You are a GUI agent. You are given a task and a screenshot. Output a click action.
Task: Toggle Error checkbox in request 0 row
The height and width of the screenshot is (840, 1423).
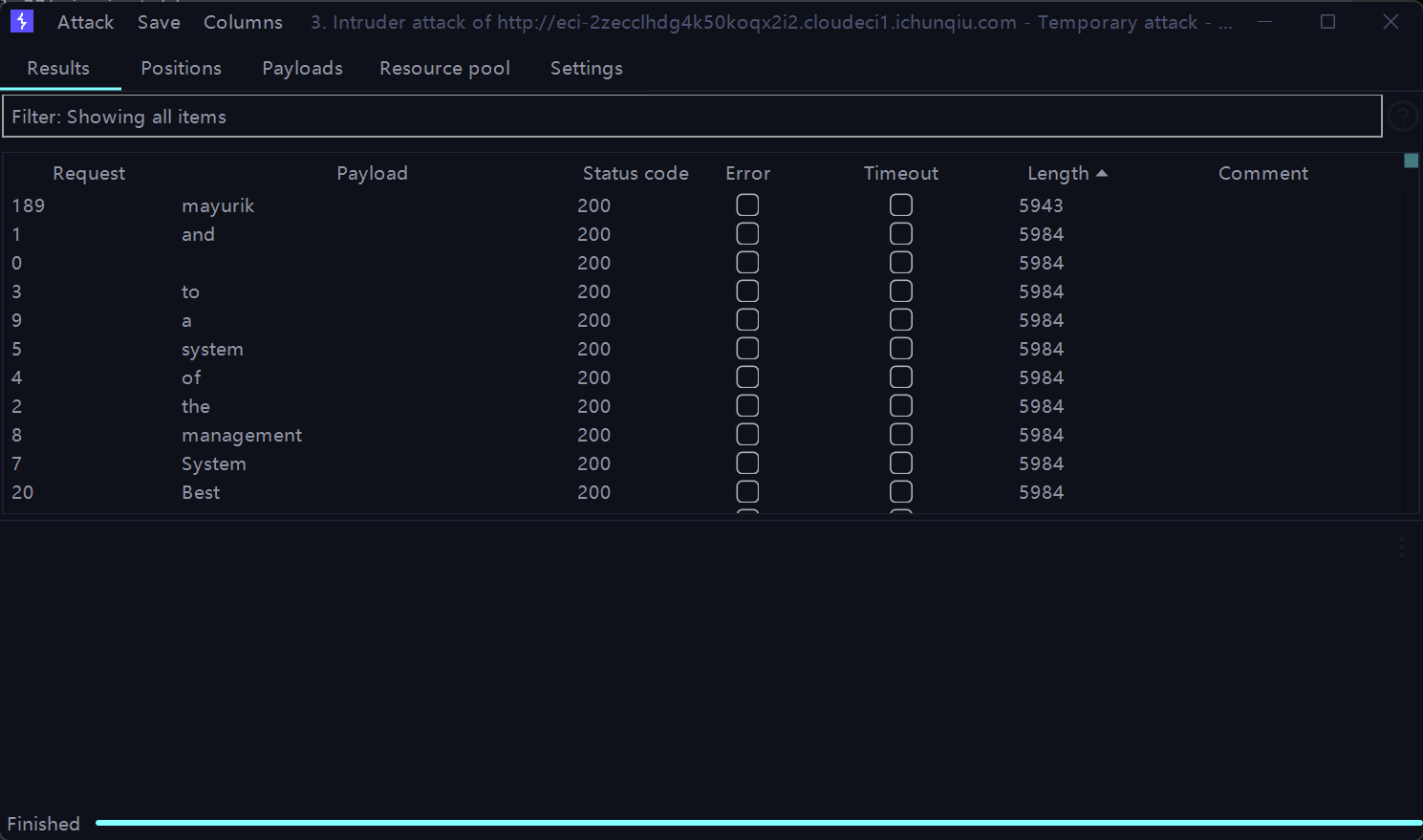(747, 263)
